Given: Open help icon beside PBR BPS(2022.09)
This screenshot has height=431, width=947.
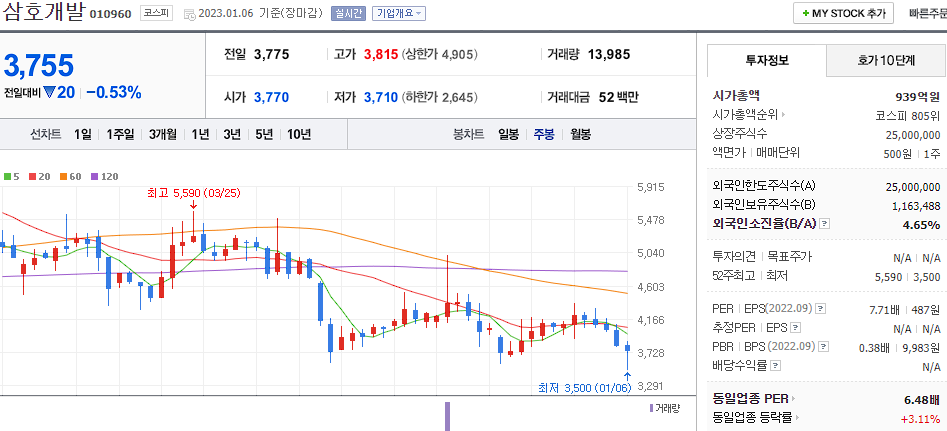Looking at the screenshot, I should (x=823, y=347).
